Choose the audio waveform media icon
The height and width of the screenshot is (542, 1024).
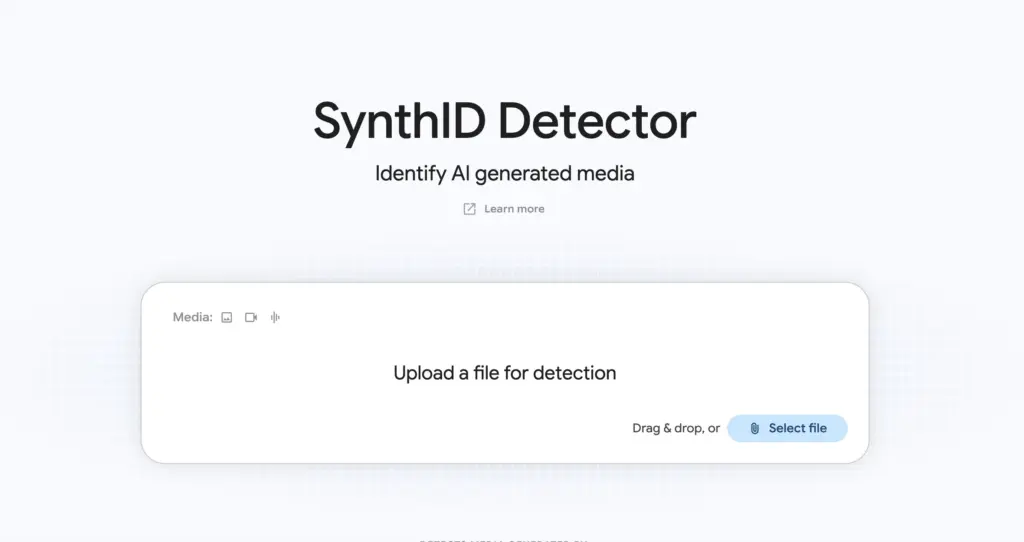(x=276, y=317)
